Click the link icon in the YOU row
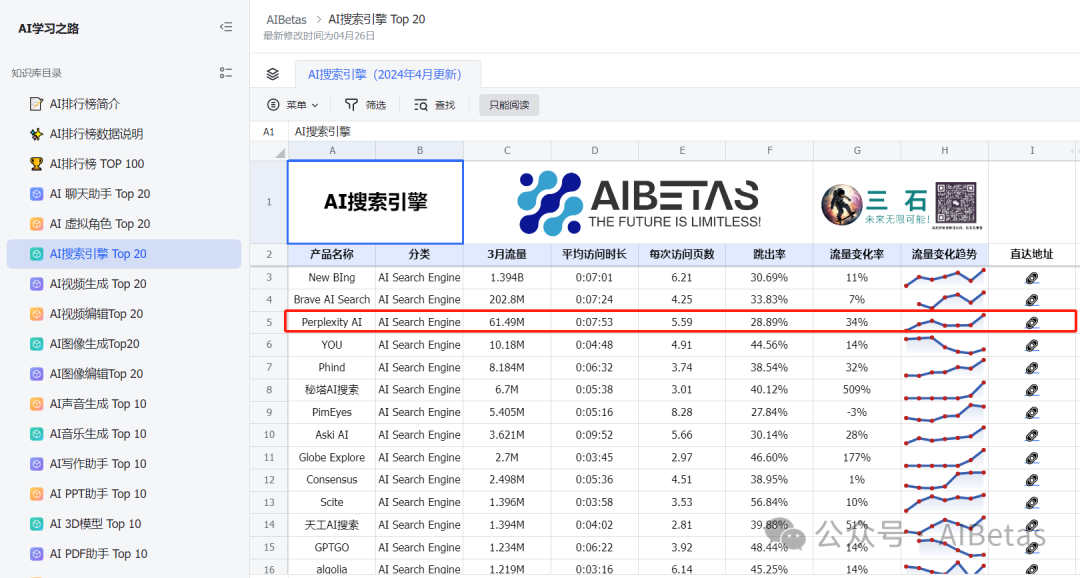The image size is (1080, 578). point(1032,345)
